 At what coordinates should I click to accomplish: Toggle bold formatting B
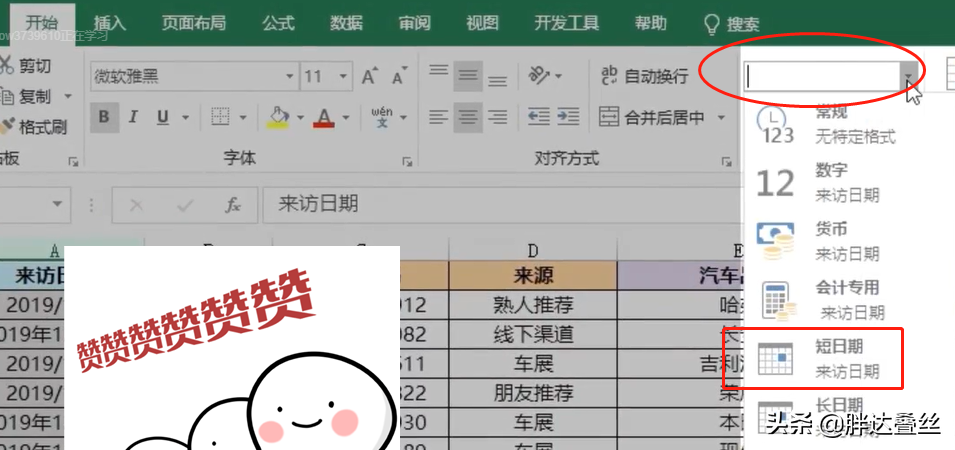pos(104,117)
